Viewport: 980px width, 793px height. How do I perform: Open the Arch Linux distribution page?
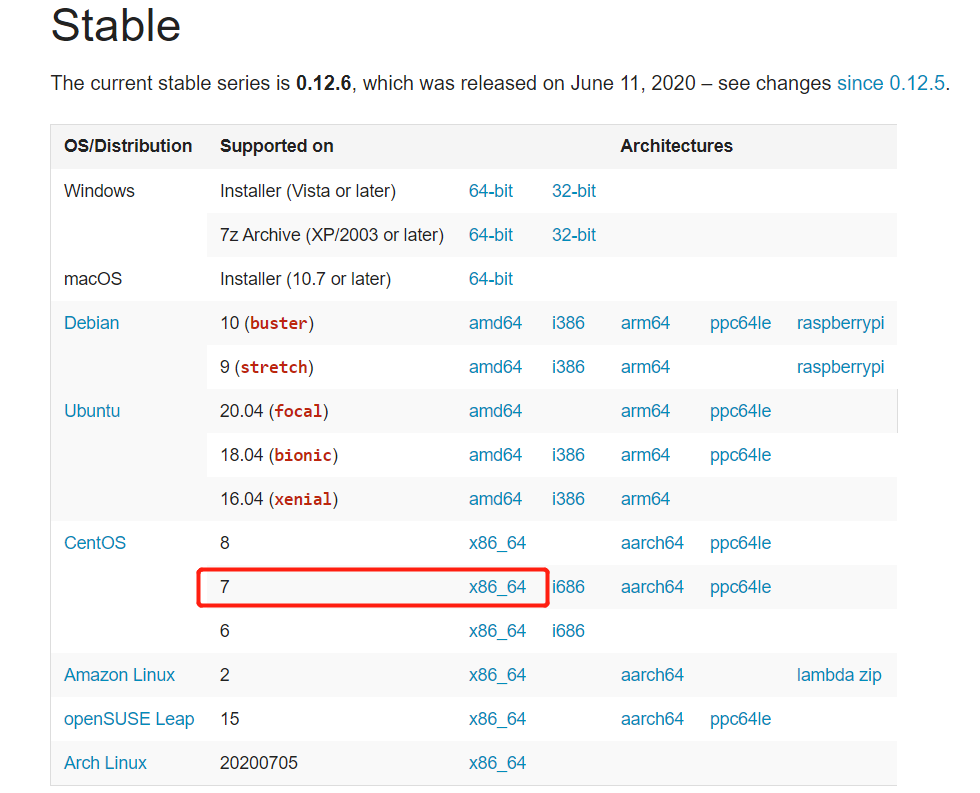(x=105, y=763)
